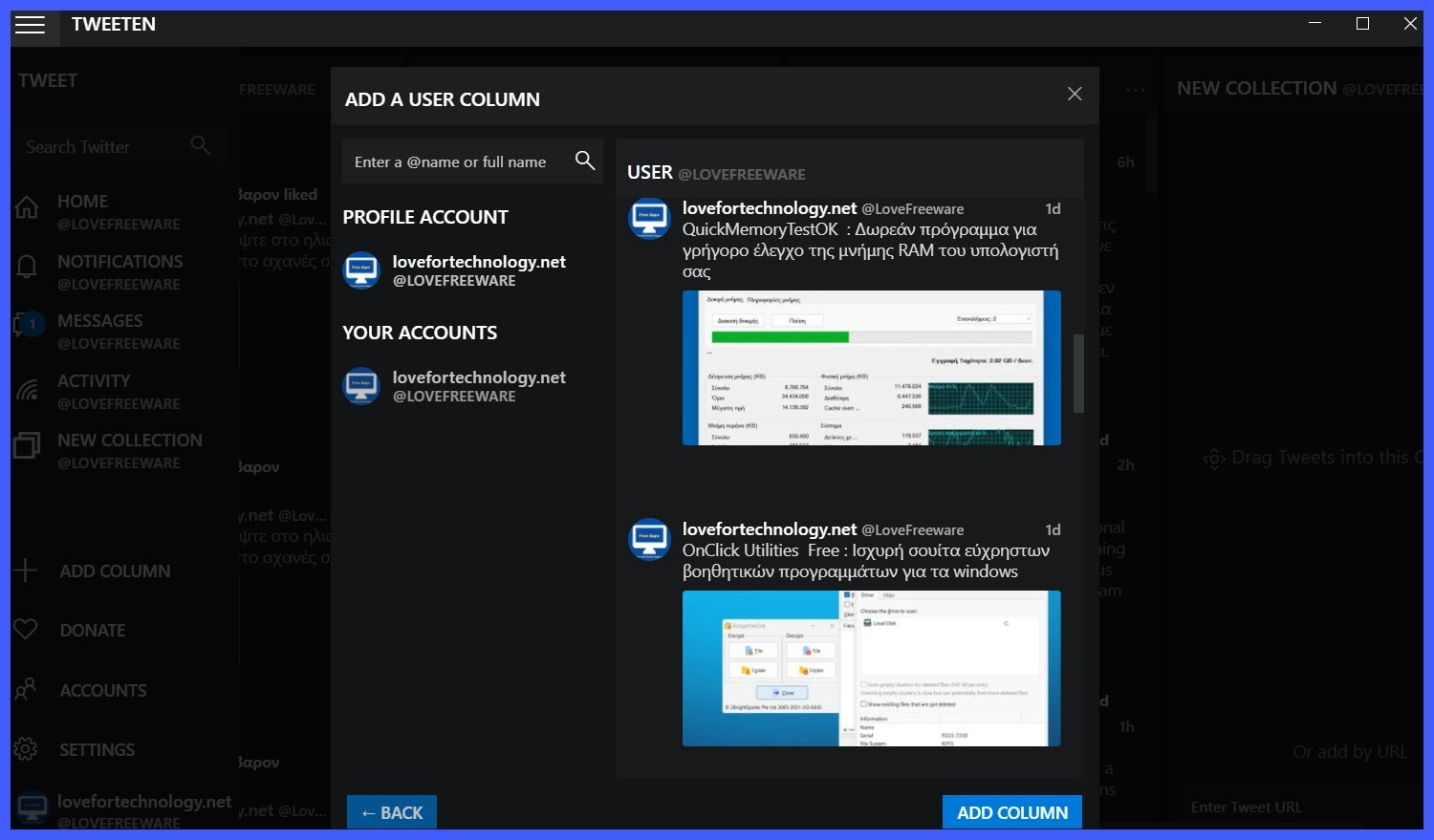The image size is (1434, 840).
Task: Click the plus icon for Add Column
Action: point(26,571)
